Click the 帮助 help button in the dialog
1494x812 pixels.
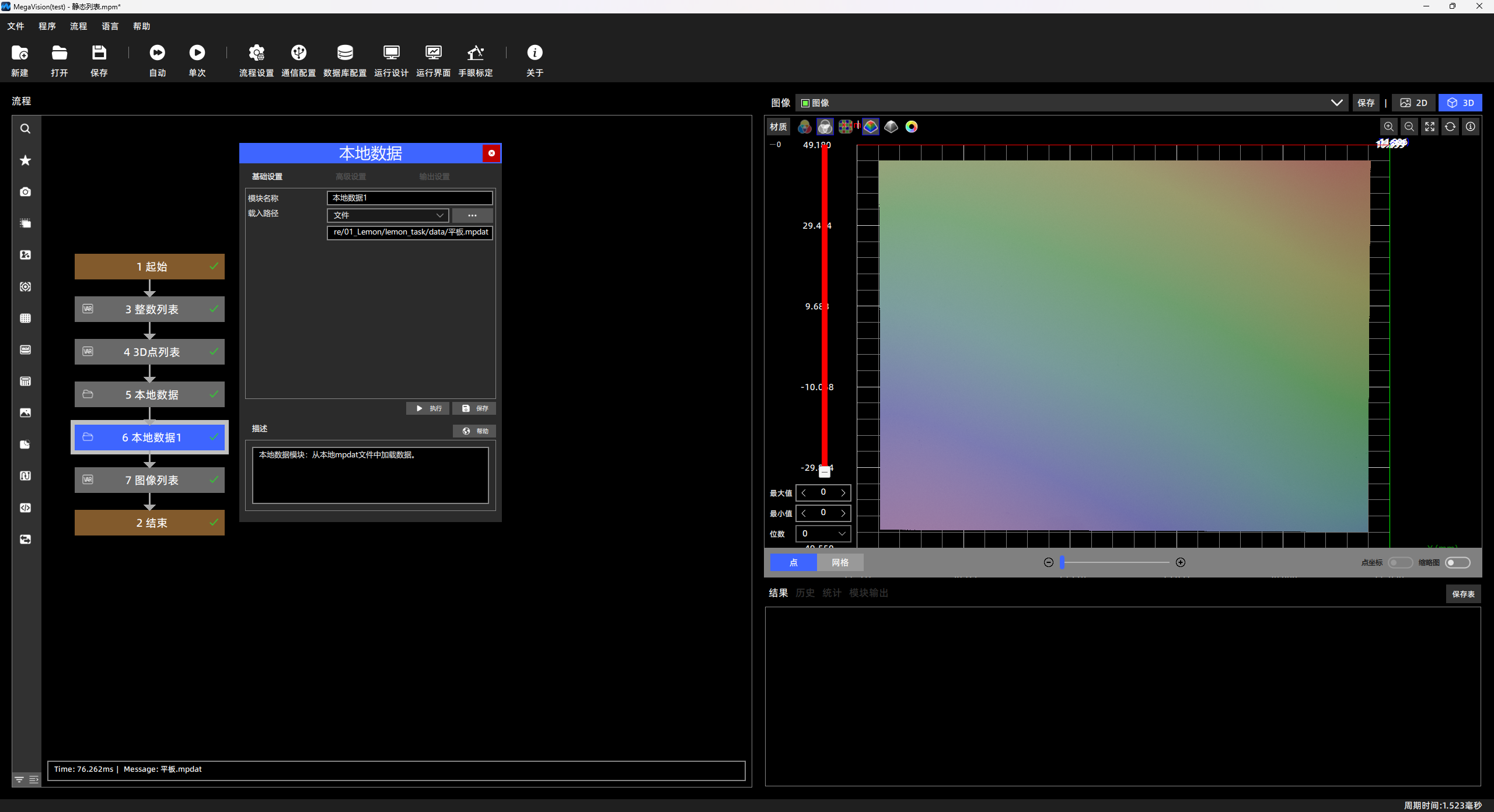tap(474, 432)
